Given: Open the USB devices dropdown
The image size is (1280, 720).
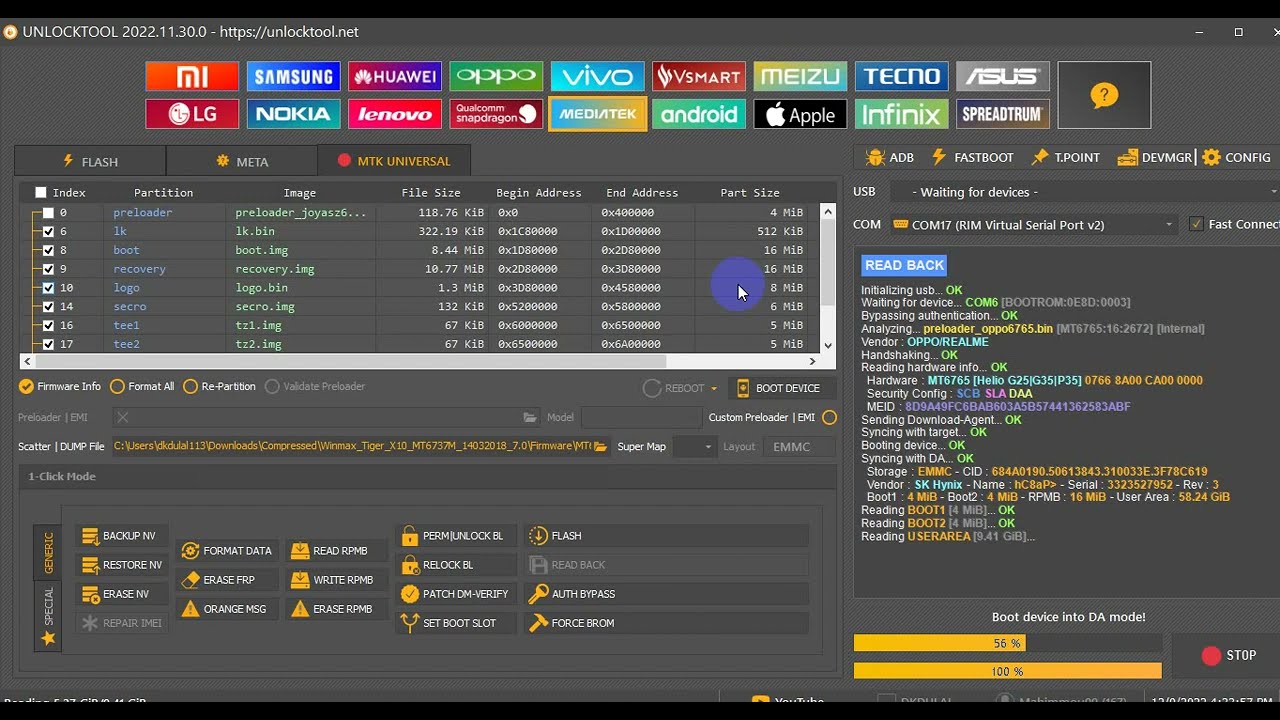Looking at the screenshot, I should click(x=1083, y=191).
